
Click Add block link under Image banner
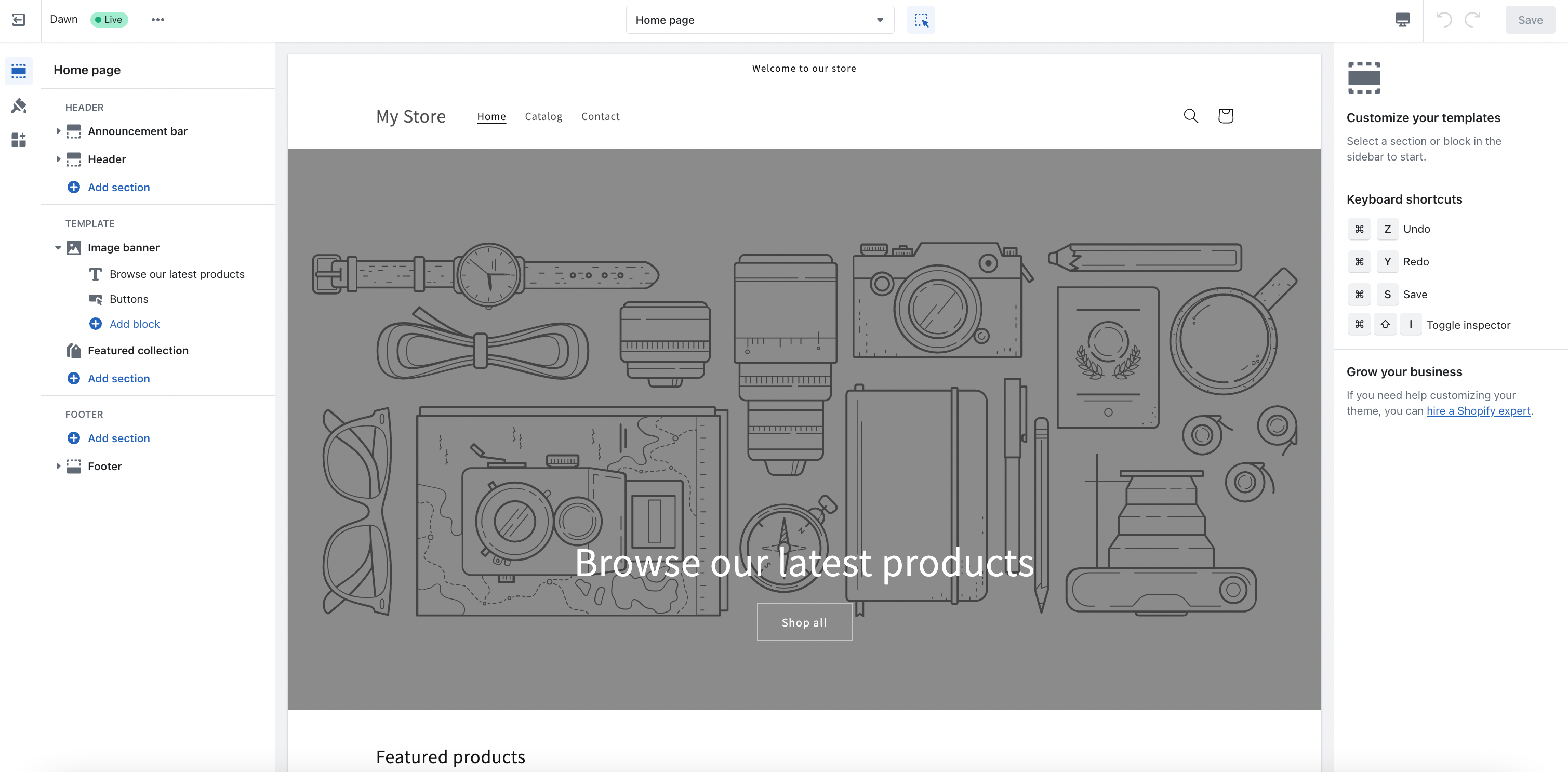click(x=135, y=324)
